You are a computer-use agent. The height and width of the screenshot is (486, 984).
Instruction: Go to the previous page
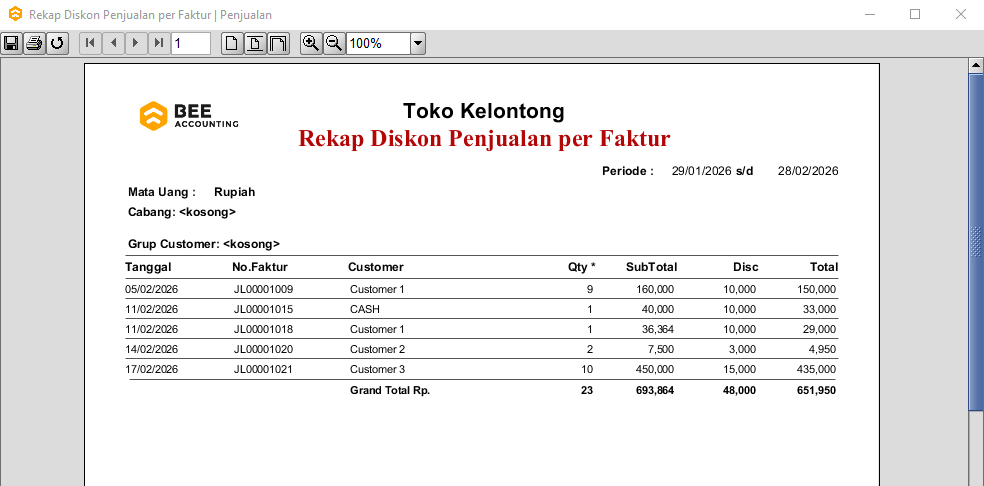113,43
